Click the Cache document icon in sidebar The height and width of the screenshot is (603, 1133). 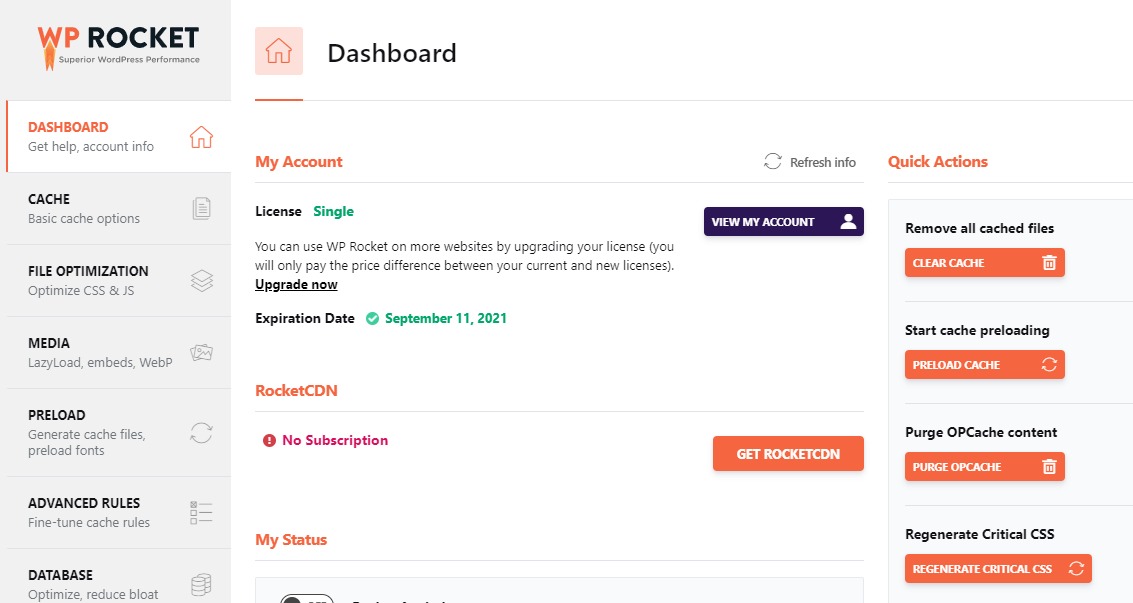[x=202, y=209]
